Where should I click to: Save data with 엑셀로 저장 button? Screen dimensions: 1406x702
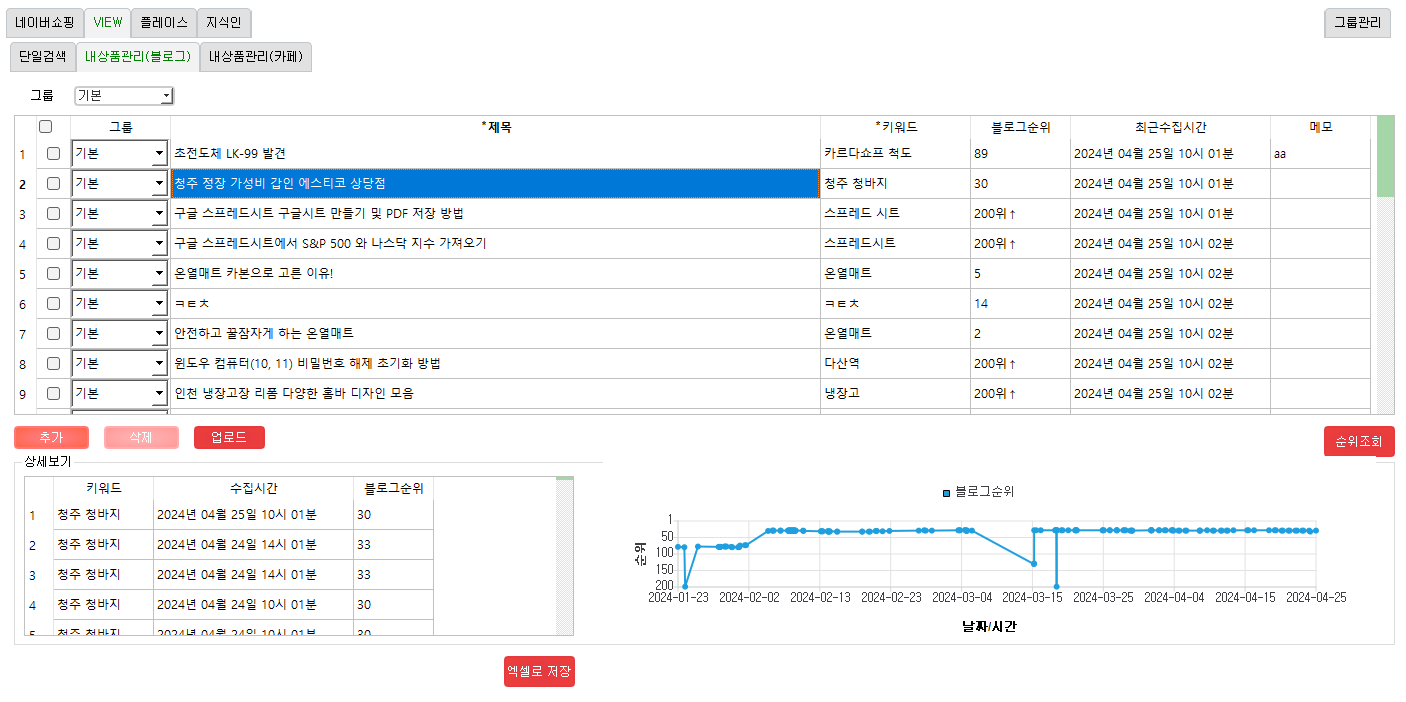[539, 672]
